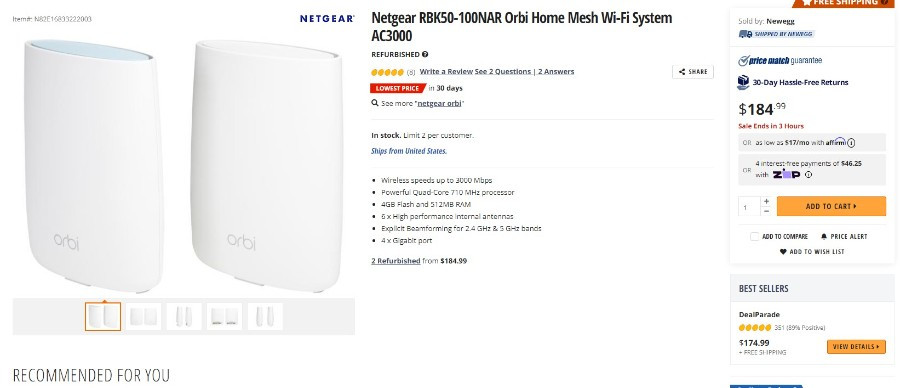Select the second product thumbnail
The height and width of the screenshot is (388, 900).
143,316
